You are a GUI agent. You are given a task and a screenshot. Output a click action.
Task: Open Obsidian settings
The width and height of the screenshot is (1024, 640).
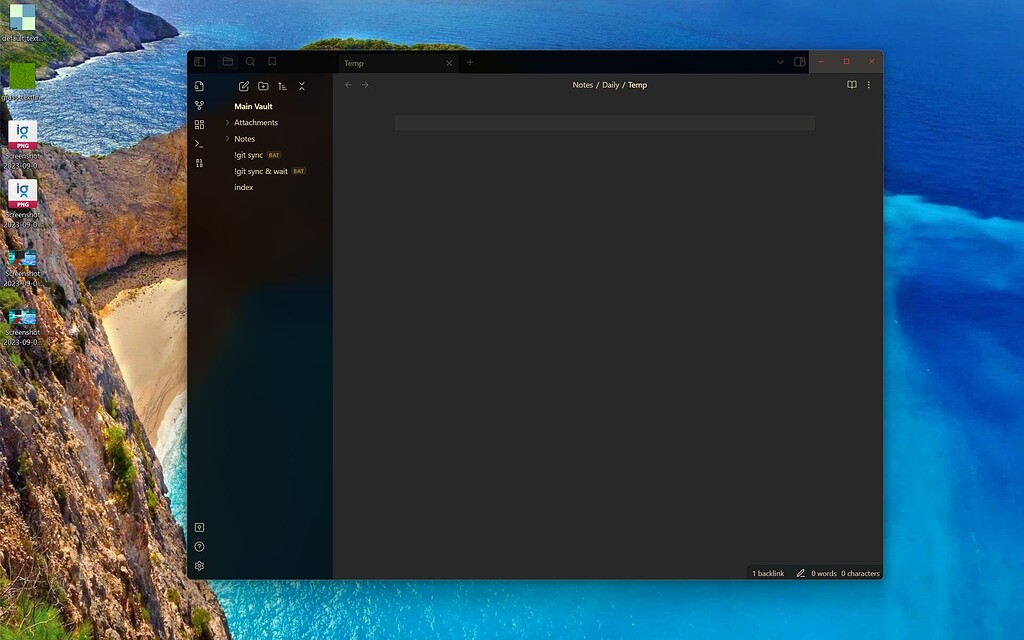point(199,565)
